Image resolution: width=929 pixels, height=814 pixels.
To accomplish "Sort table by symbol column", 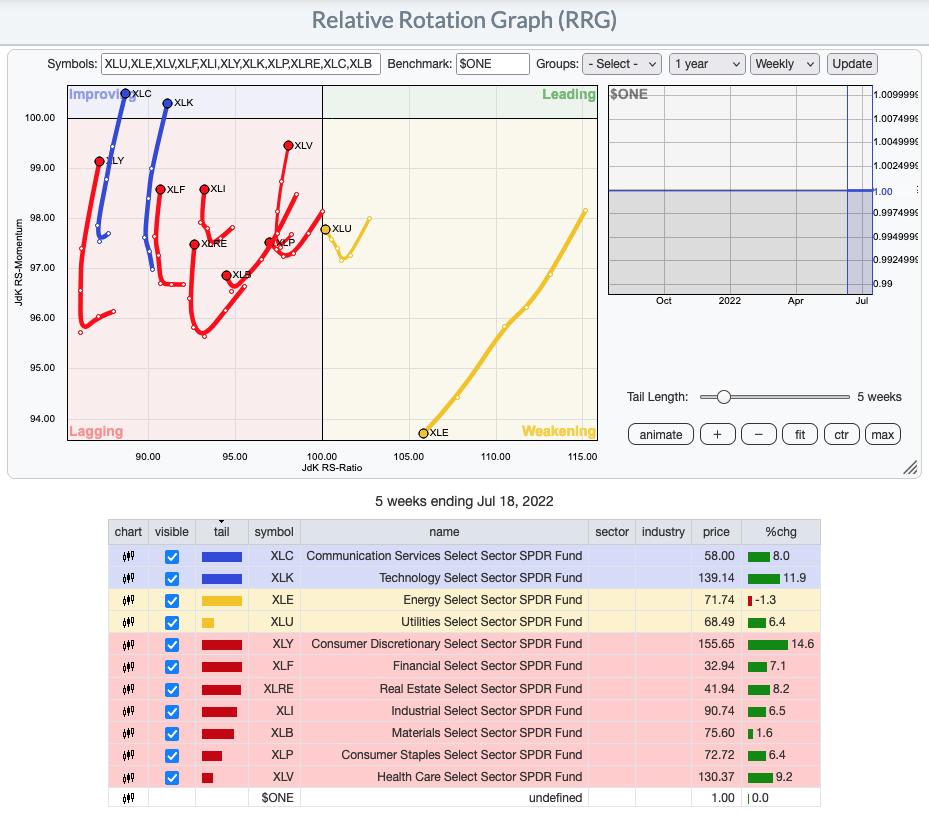I will pos(274,532).
